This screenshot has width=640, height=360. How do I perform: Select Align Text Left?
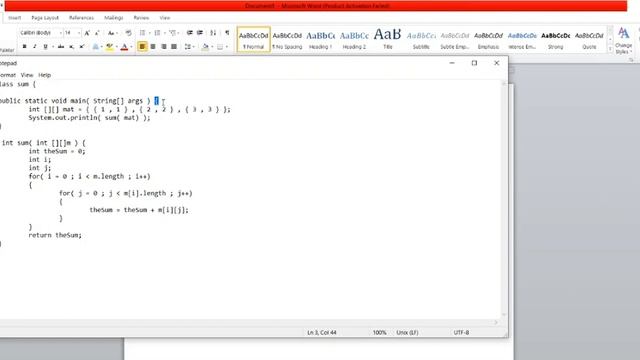(142, 47)
